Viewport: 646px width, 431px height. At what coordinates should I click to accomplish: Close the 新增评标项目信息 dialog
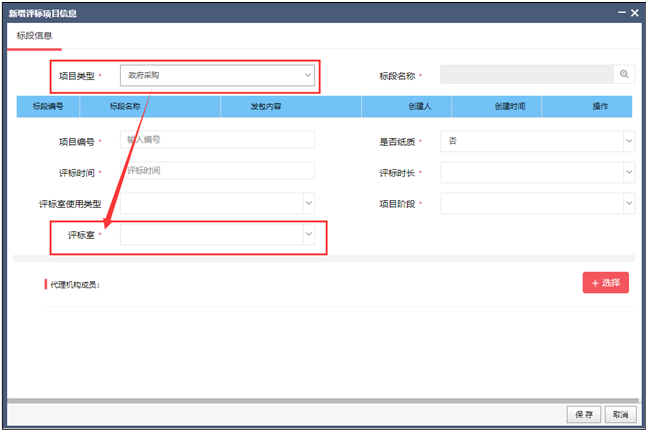(633, 13)
